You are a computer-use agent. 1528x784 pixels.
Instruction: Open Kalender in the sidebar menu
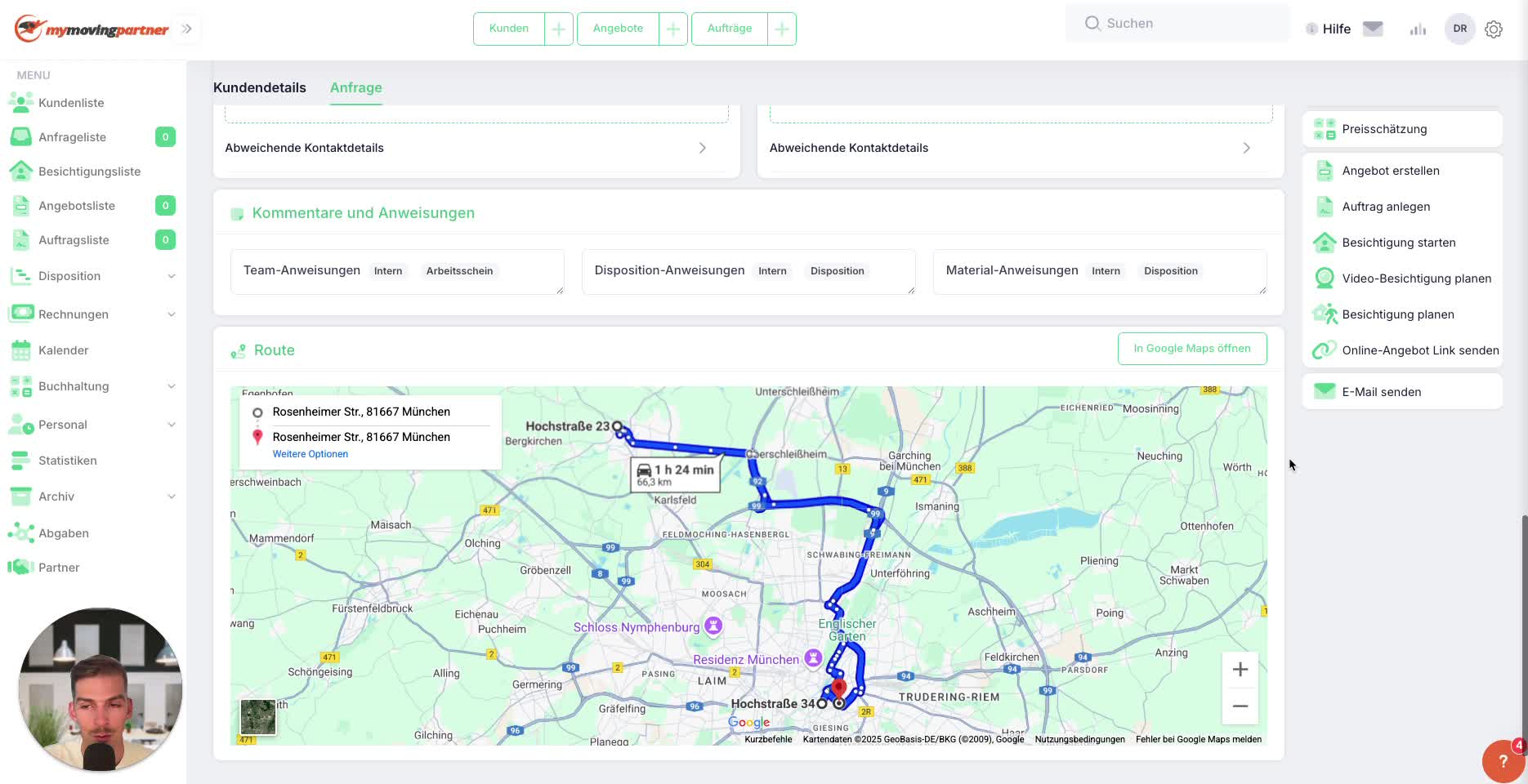click(64, 350)
